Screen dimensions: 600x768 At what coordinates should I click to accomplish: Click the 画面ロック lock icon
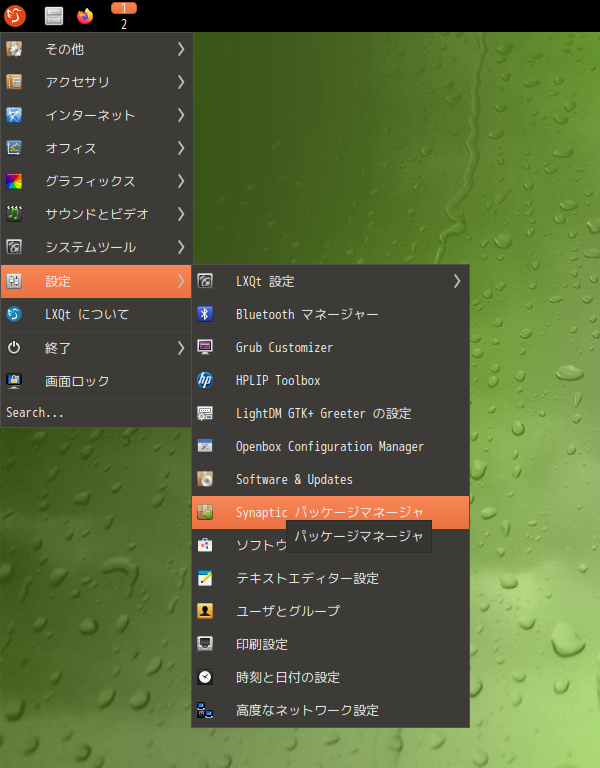tap(14, 381)
